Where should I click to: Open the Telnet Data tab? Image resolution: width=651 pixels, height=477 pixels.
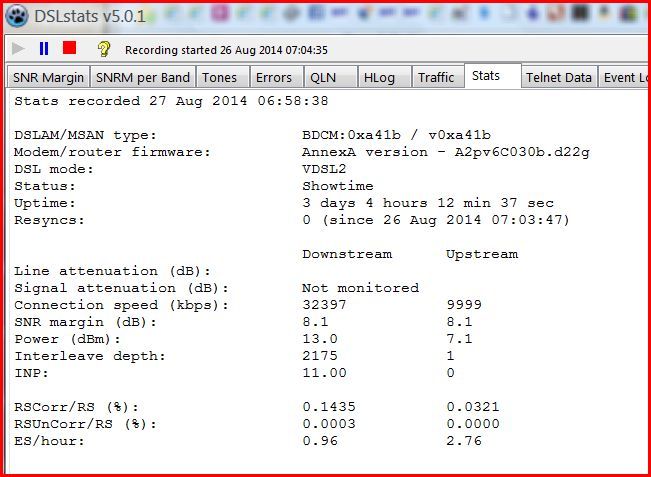[559, 77]
